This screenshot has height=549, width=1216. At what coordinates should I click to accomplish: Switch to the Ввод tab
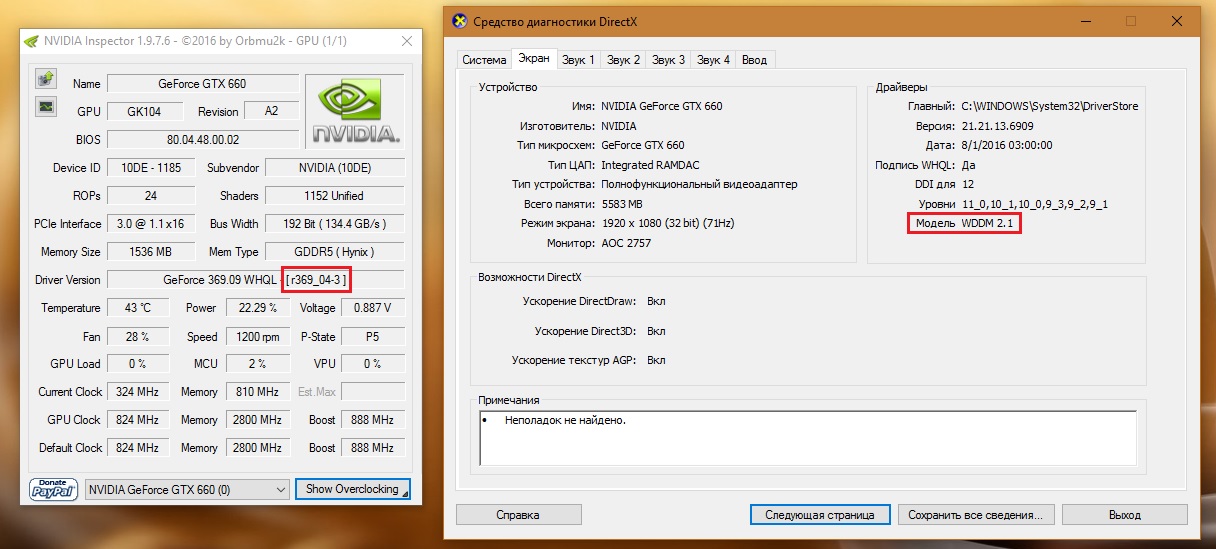(755, 60)
